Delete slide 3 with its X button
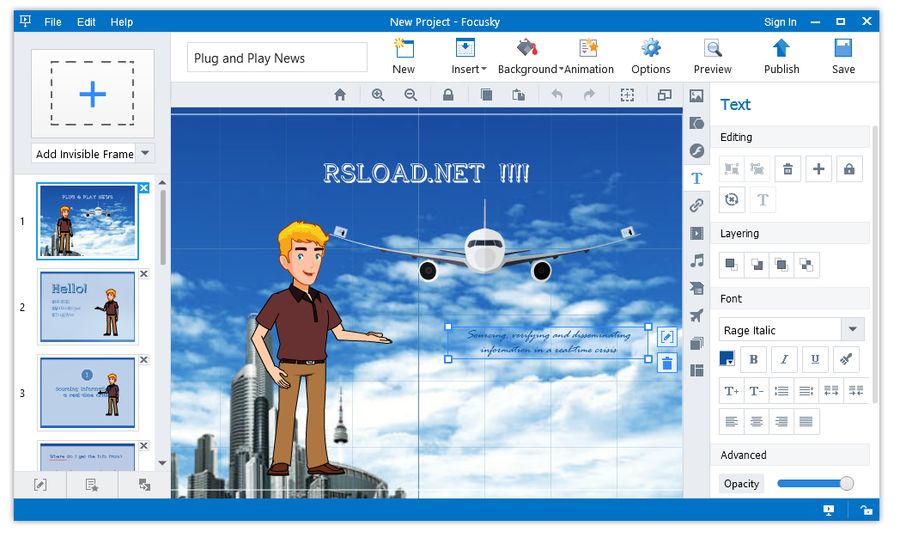The height and width of the screenshot is (538, 900). (144, 359)
